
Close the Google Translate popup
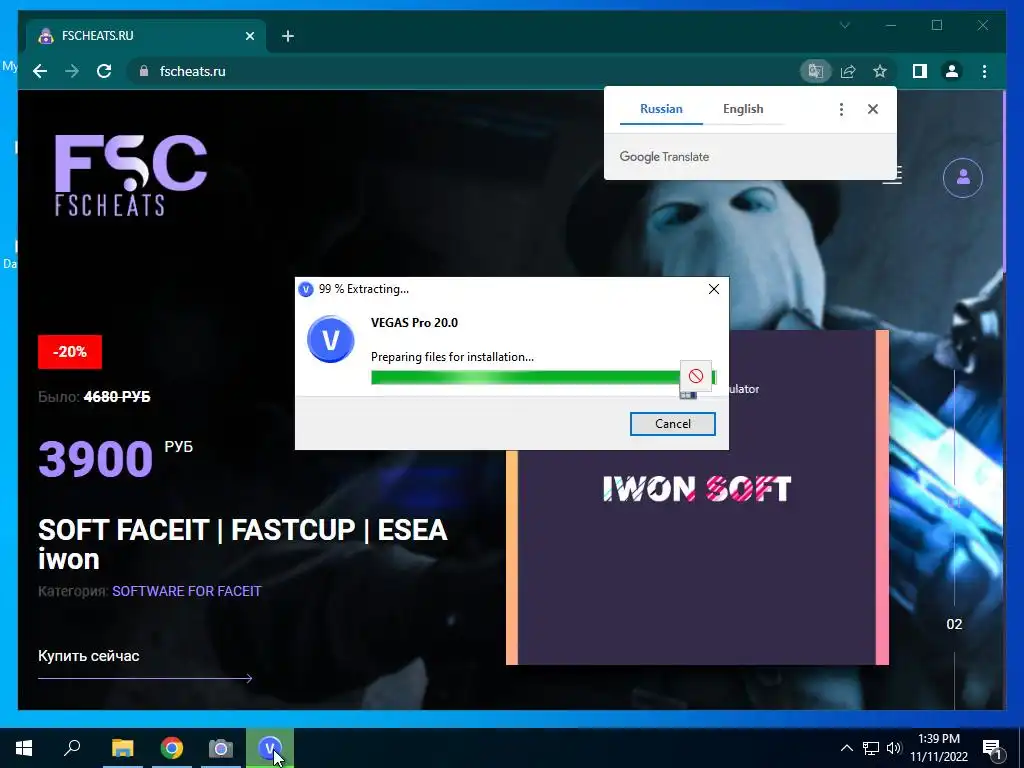pyautogui.click(x=872, y=109)
